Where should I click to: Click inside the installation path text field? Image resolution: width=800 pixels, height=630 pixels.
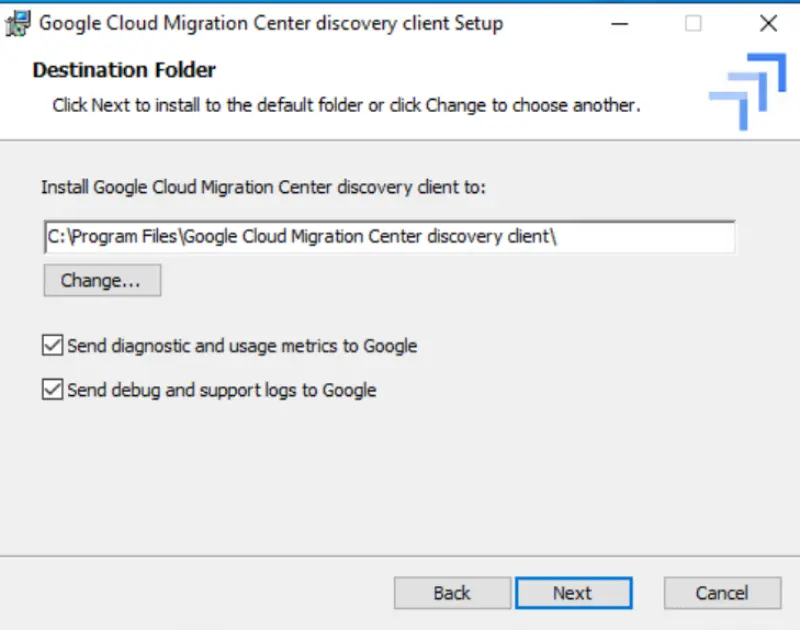coord(388,236)
